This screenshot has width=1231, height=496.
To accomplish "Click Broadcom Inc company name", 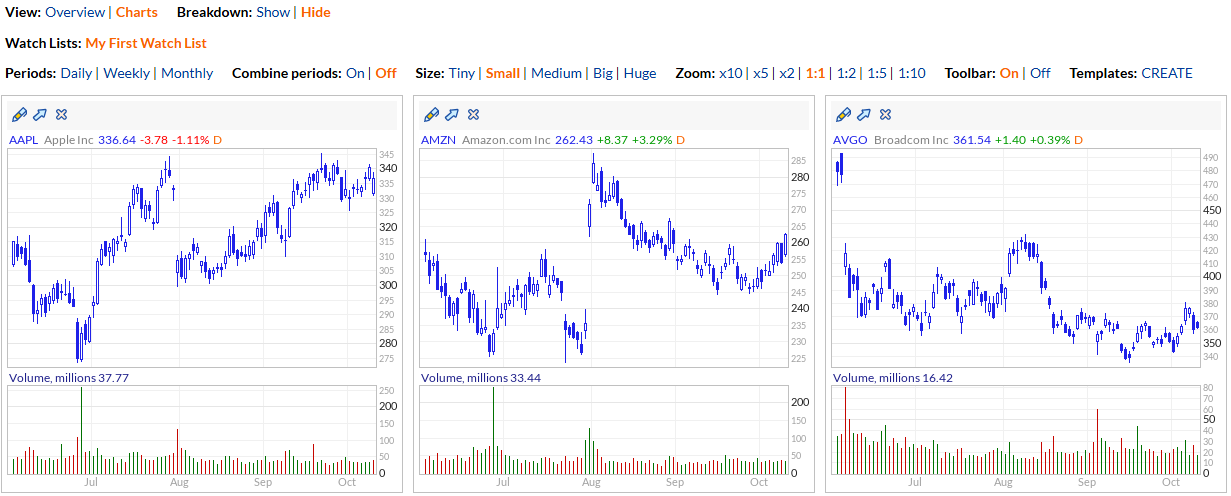I will pos(911,140).
